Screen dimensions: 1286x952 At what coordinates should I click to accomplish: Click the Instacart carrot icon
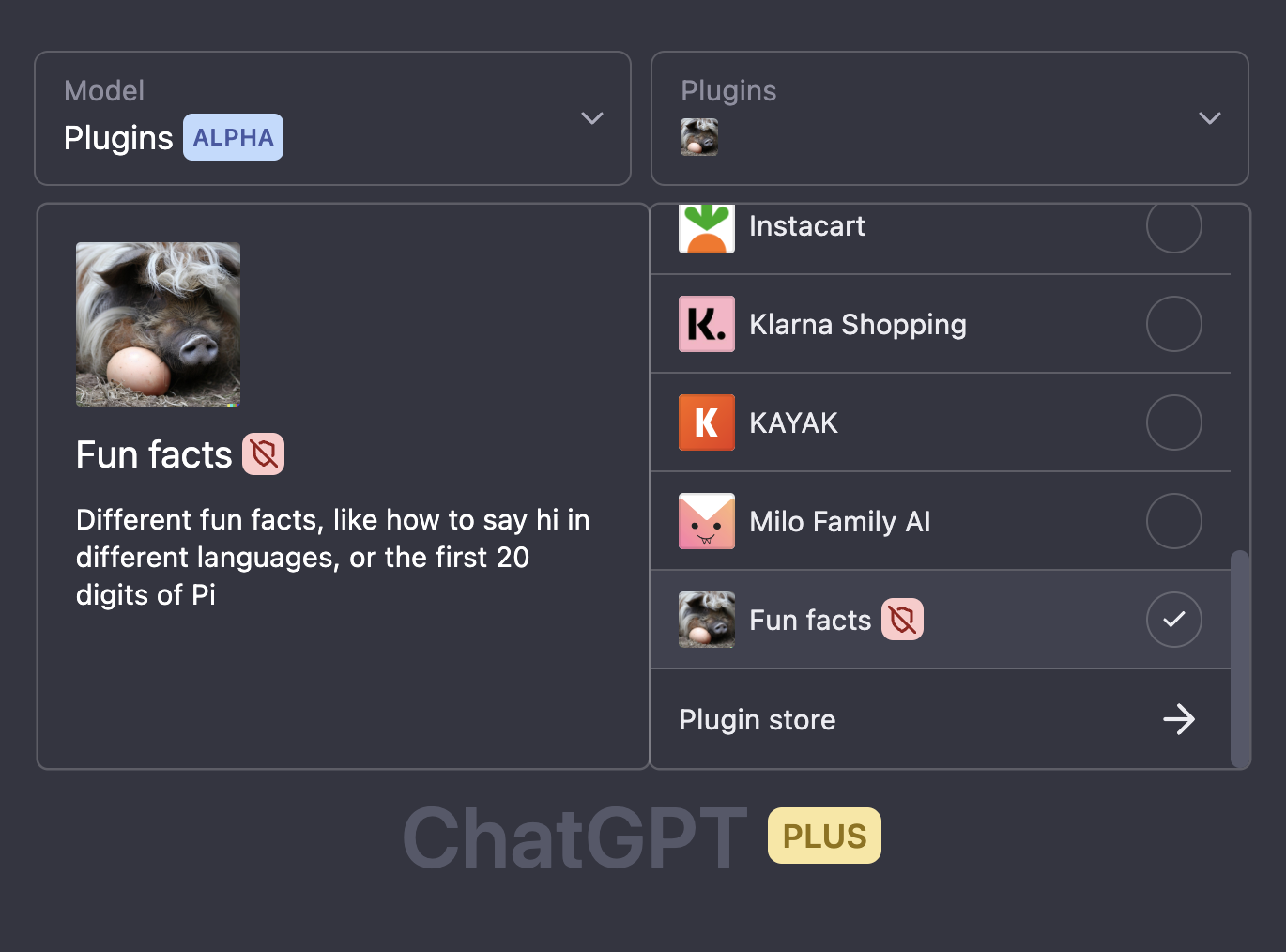click(x=706, y=226)
